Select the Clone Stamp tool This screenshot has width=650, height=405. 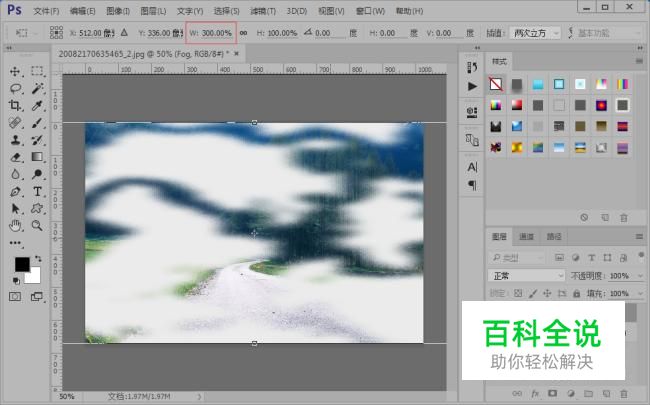coord(15,140)
